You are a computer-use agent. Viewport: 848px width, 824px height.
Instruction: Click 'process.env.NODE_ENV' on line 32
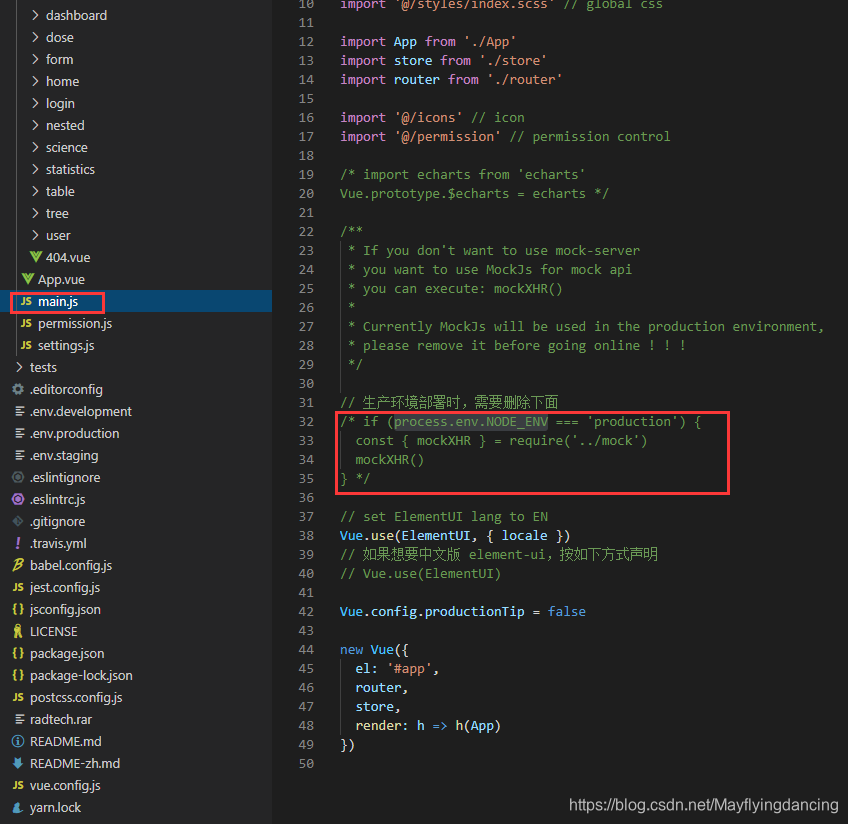(x=471, y=422)
